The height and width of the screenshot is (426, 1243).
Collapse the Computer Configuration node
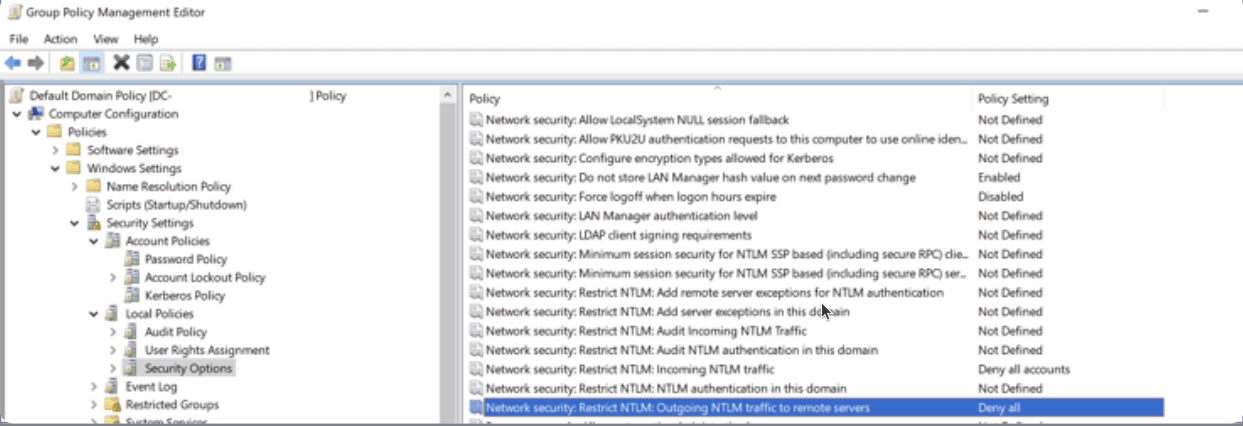coord(16,114)
